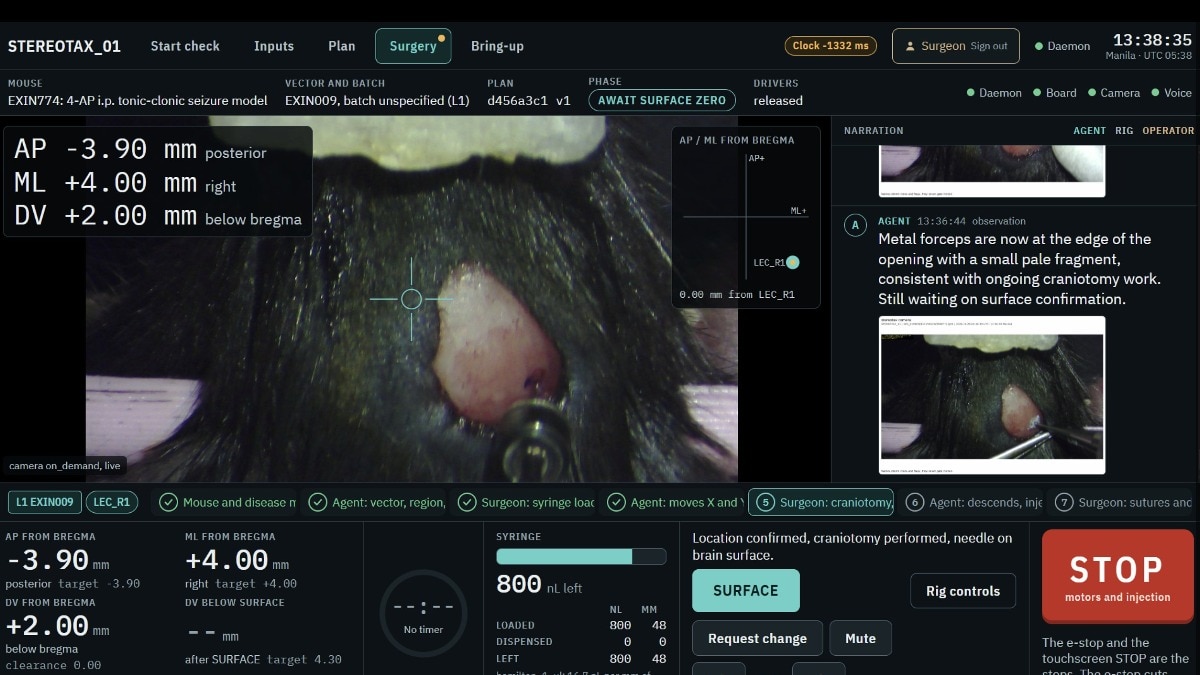Image resolution: width=1200 pixels, height=675 pixels.
Task: Click the mouse EXIN774 description
Action: tap(138, 100)
